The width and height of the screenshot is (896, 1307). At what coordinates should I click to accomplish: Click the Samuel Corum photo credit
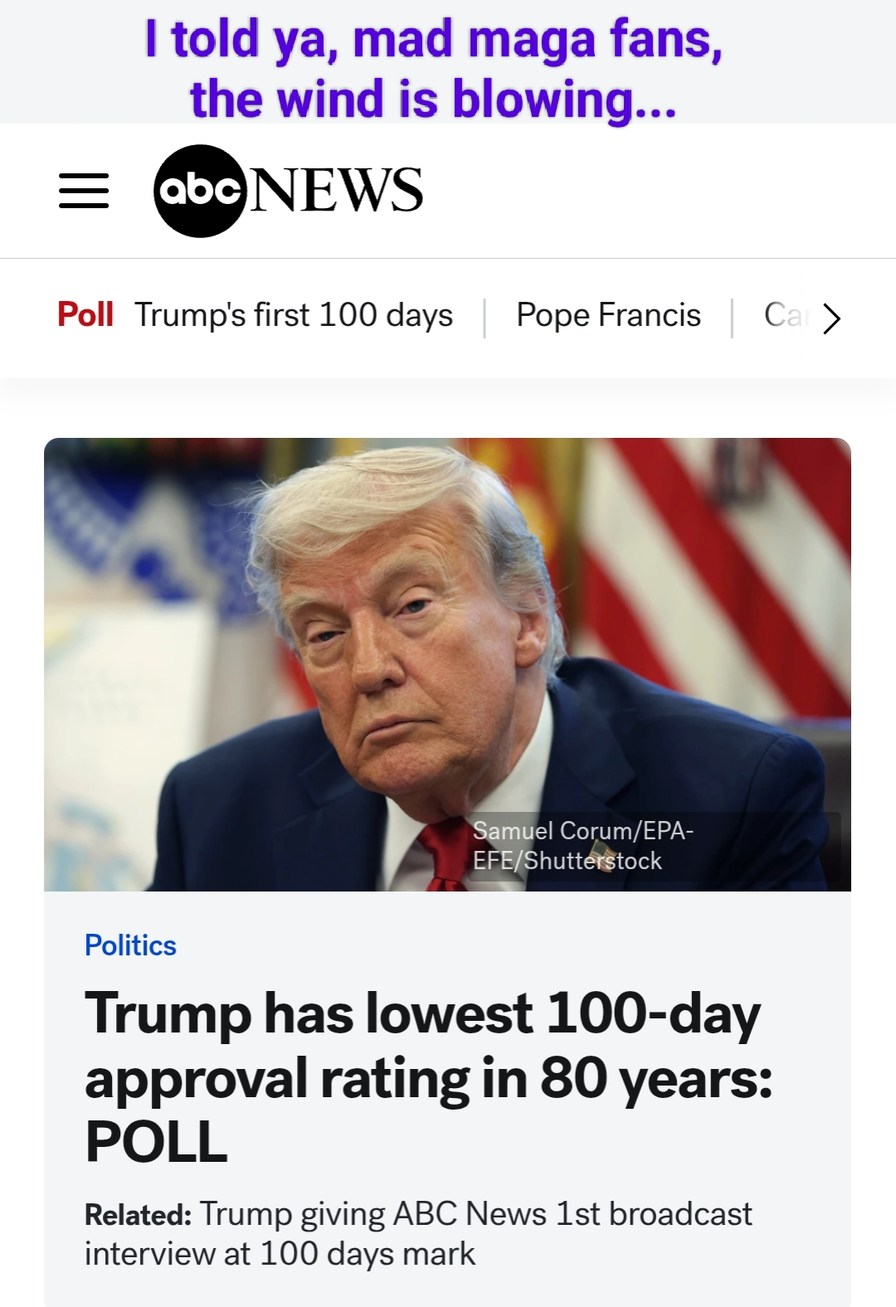pyautogui.click(x=583, y=845)
